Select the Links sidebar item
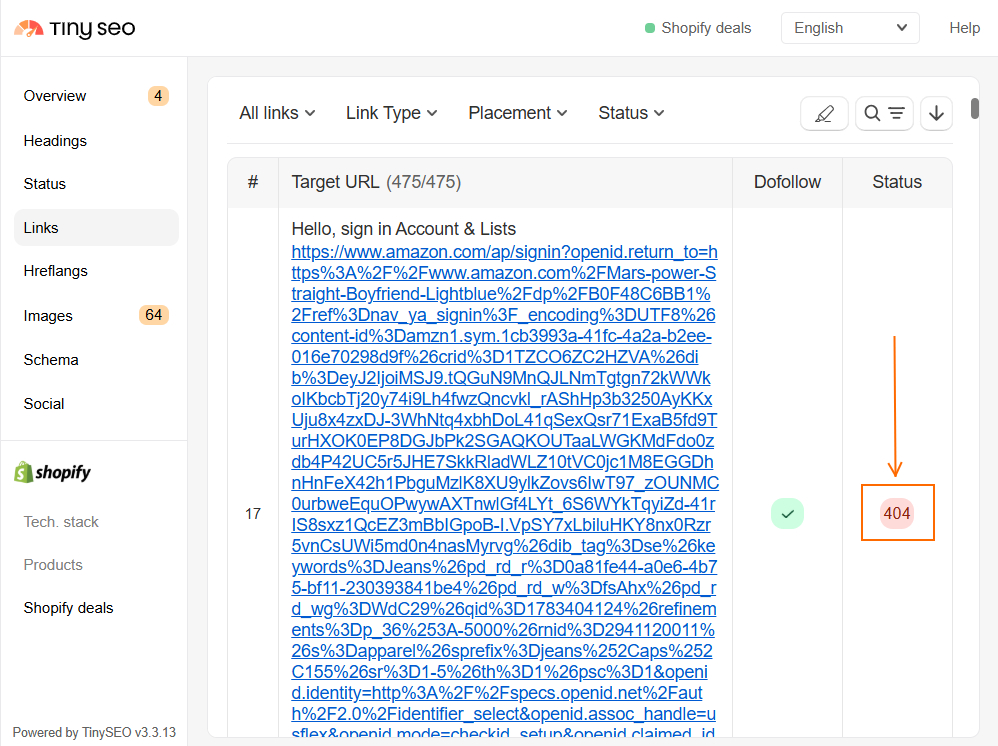Image resolution: width=998 pixels, height=746 pixels. click(x=96, y=228)
